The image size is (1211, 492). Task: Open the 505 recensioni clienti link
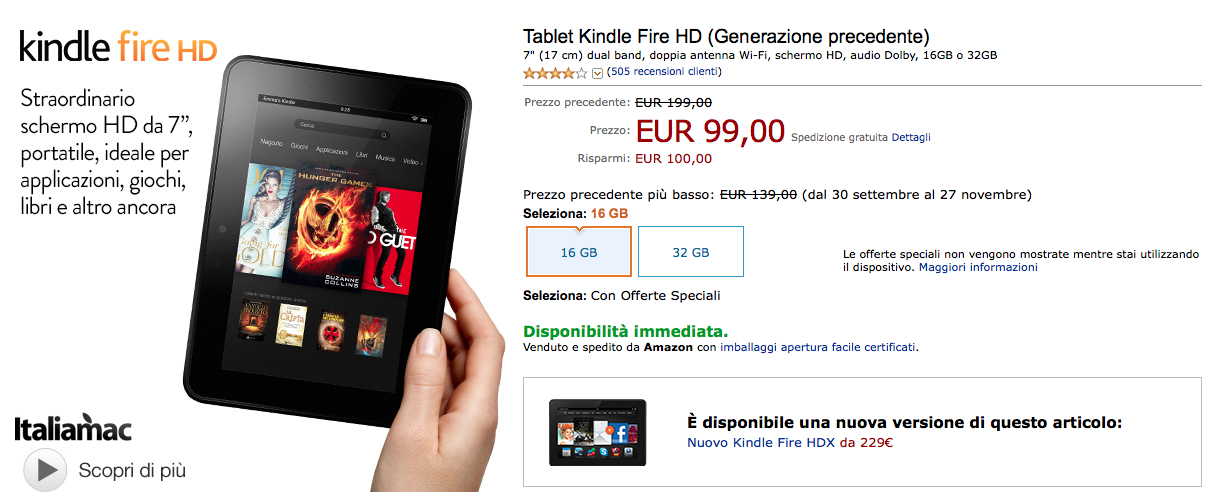[666, 72]
